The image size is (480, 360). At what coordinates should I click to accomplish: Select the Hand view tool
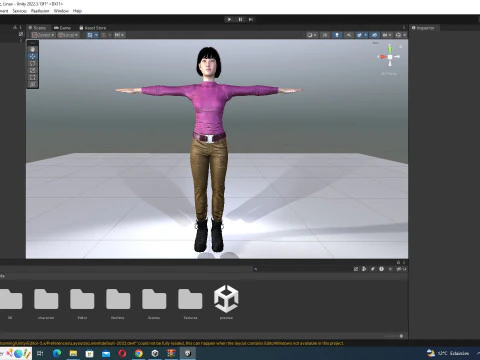pos(32,49)
